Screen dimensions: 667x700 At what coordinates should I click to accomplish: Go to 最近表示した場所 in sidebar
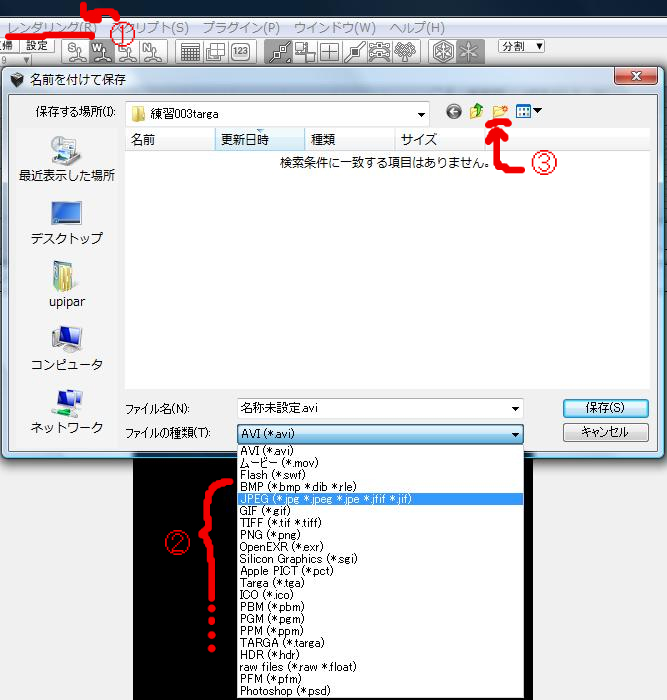tap(67, 159)
